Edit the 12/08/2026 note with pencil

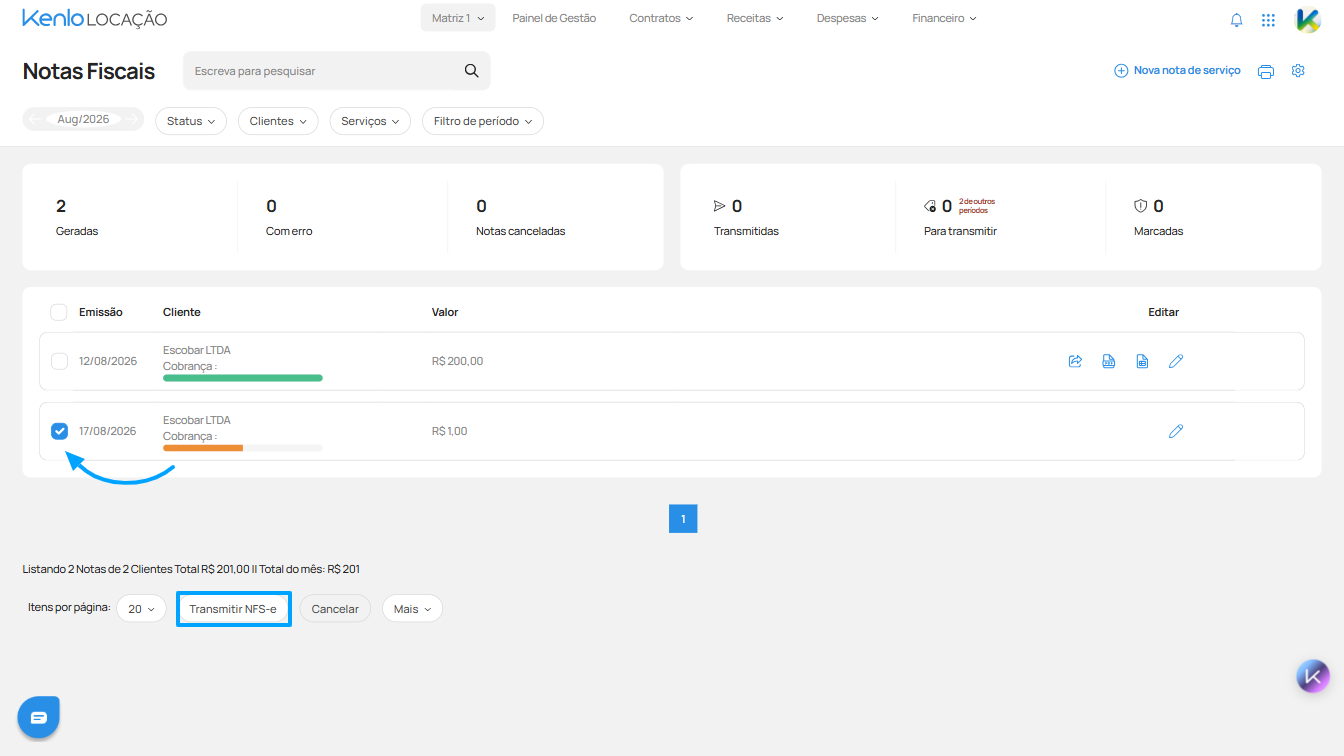tap(1176, 361)
